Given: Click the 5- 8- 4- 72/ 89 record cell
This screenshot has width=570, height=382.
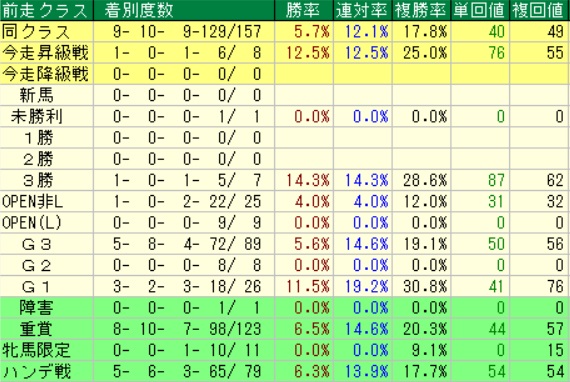Looking at the screenshot, I should point(184,244).
